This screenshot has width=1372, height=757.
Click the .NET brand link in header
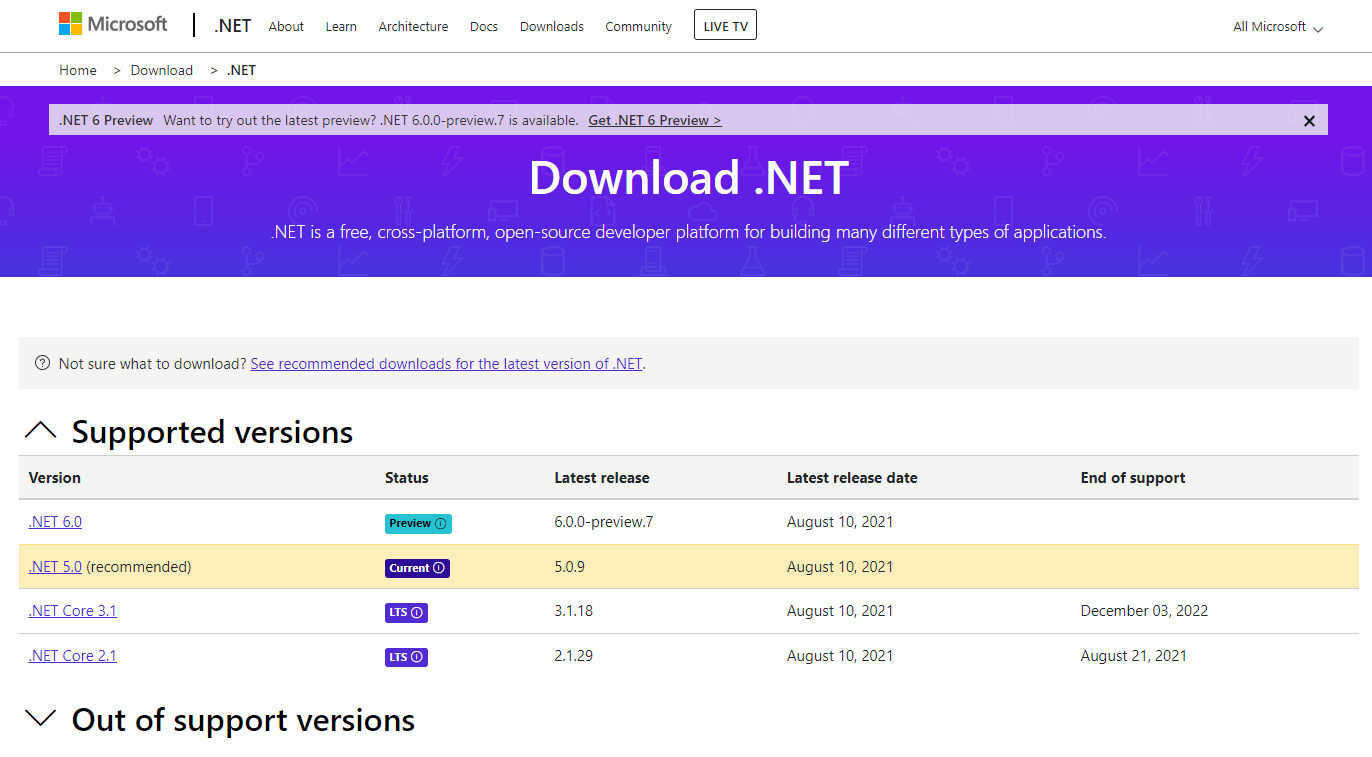click(x=232, y=26)
